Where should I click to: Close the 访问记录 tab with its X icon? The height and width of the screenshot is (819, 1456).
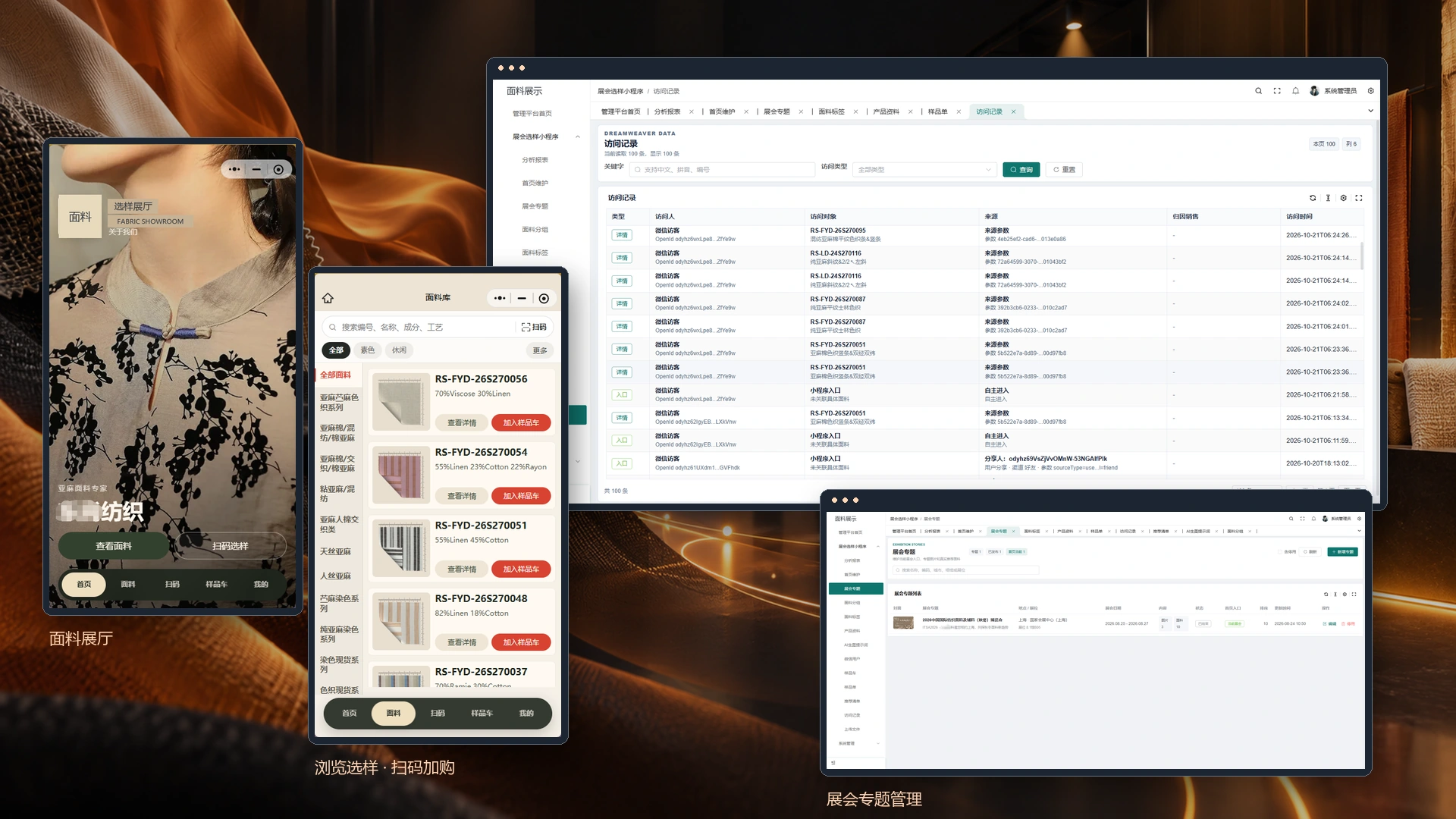(x=1013, y=111)
